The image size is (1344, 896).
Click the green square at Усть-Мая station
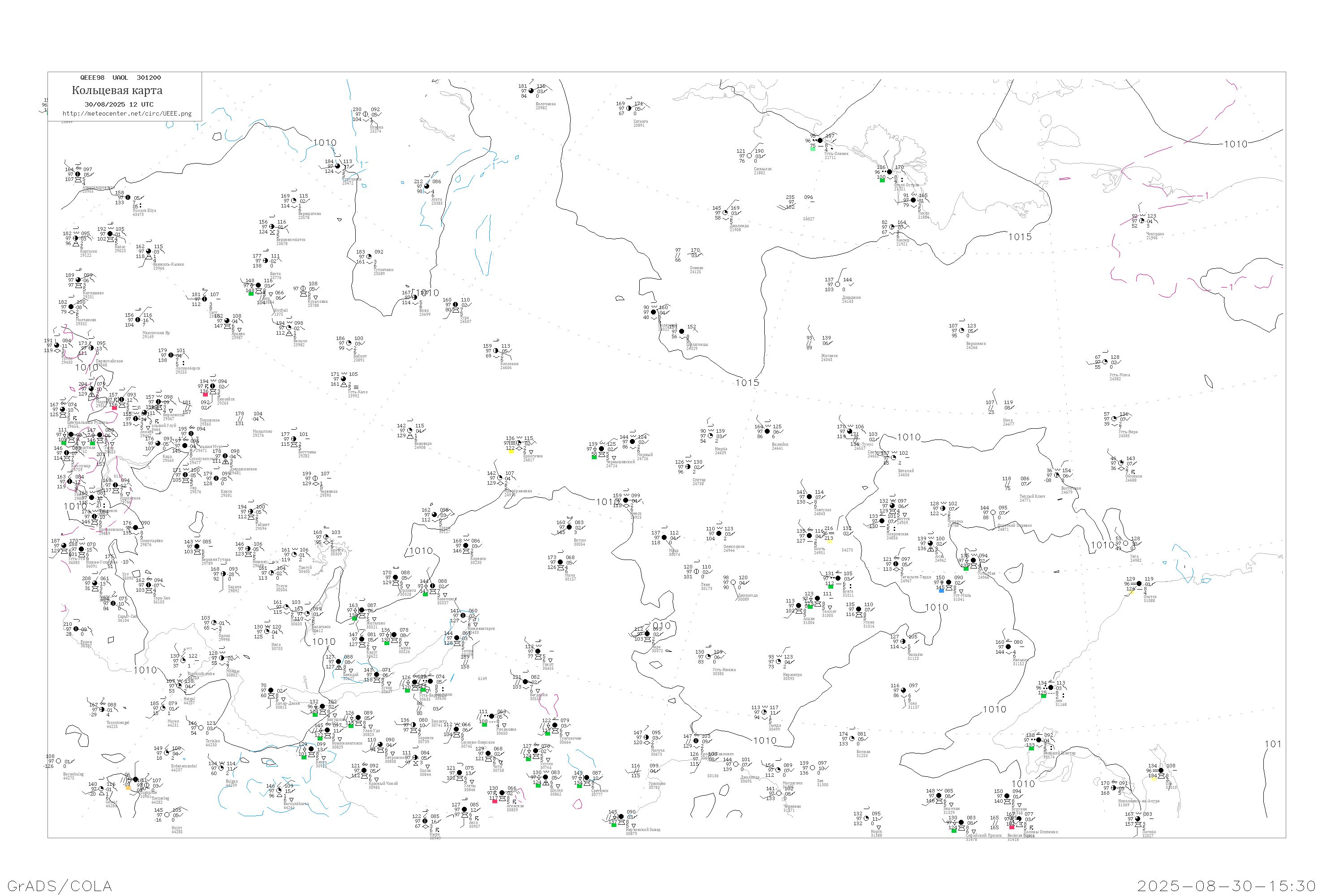coord(966,569)
